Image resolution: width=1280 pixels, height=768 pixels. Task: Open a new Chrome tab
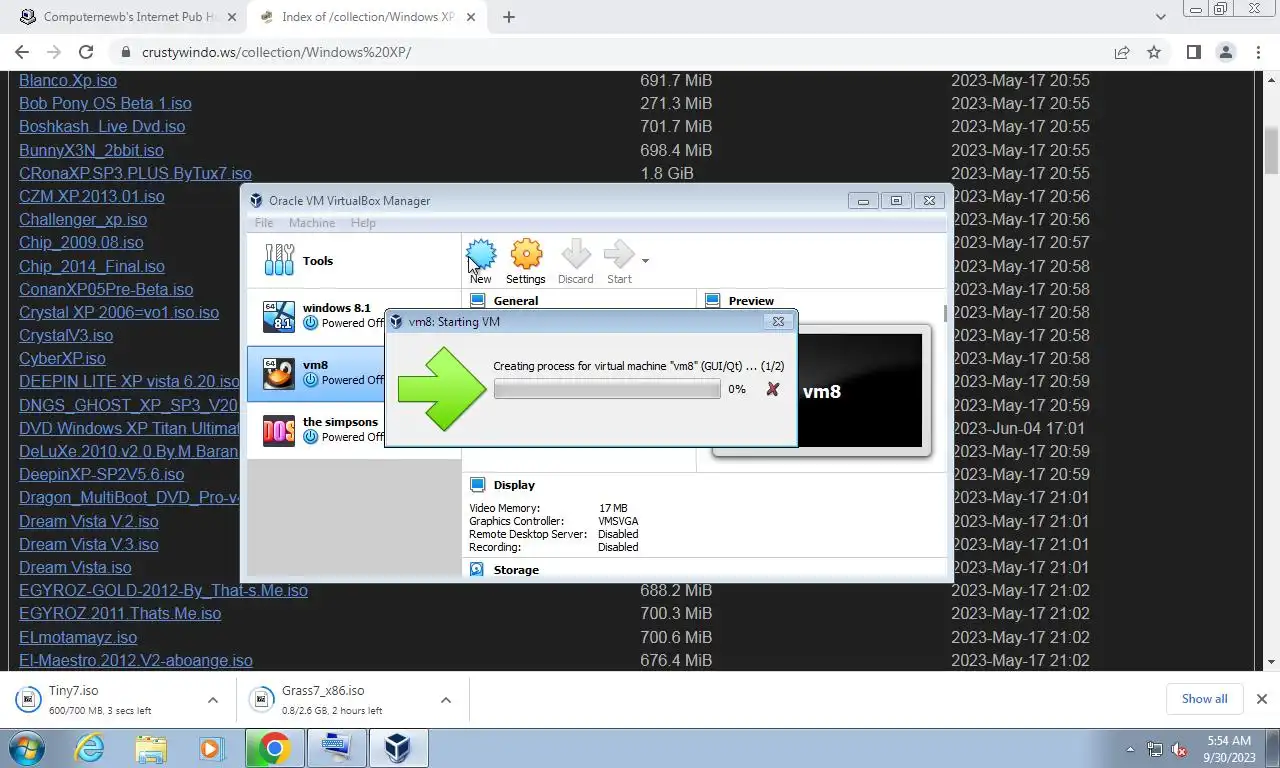(509, 17)
